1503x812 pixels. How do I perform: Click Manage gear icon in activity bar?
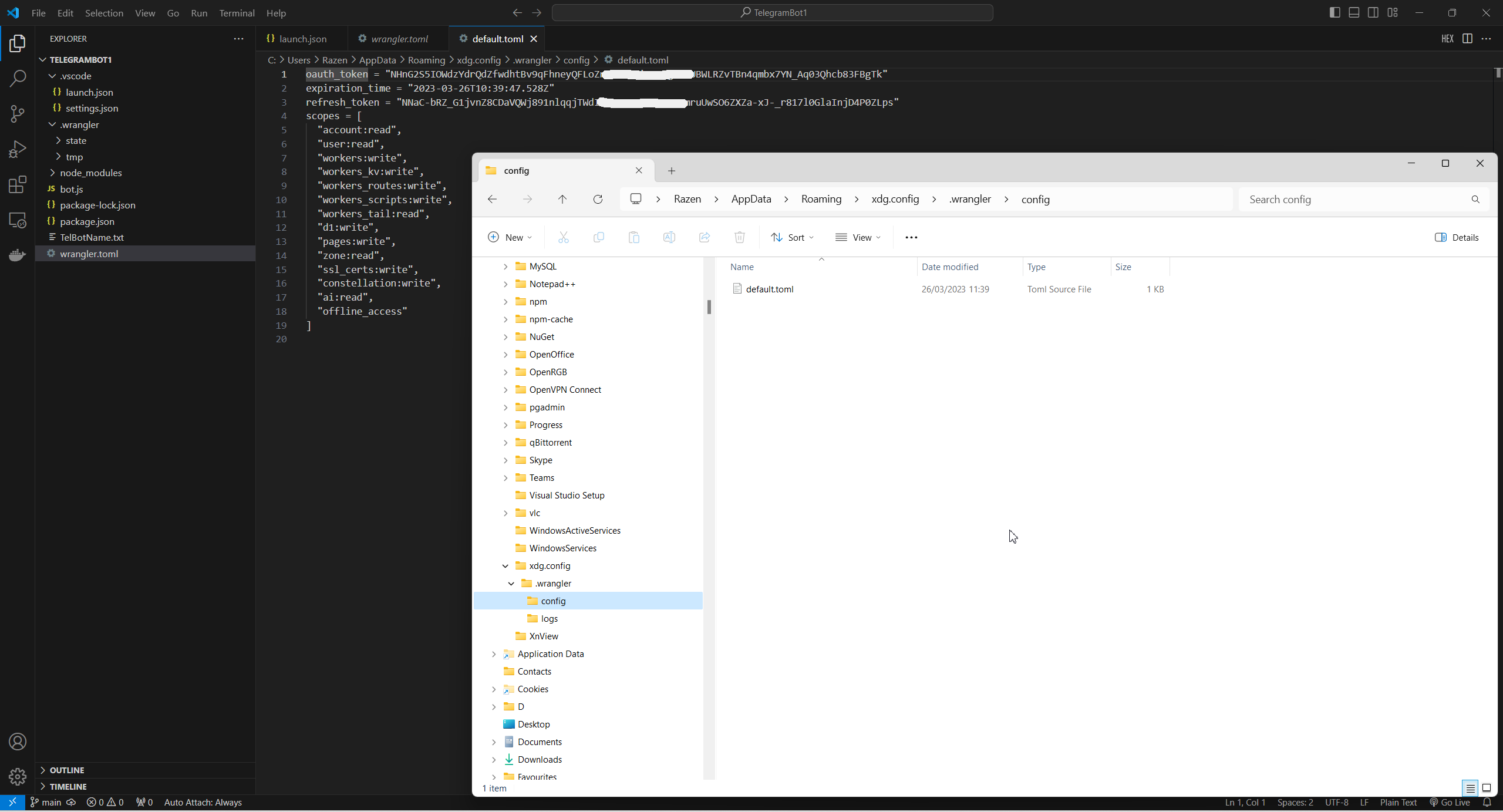18,777
